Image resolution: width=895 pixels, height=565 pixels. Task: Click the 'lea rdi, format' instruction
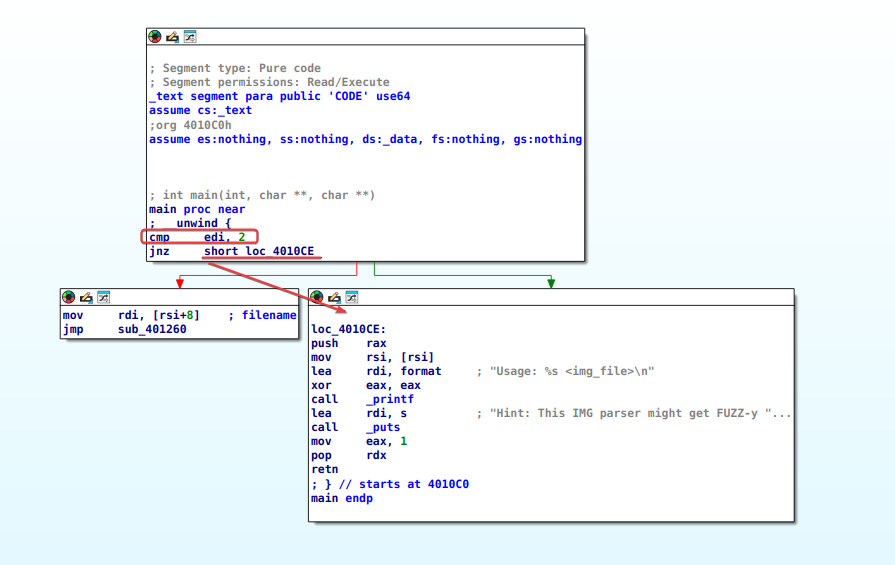click(x=376, y=371)
